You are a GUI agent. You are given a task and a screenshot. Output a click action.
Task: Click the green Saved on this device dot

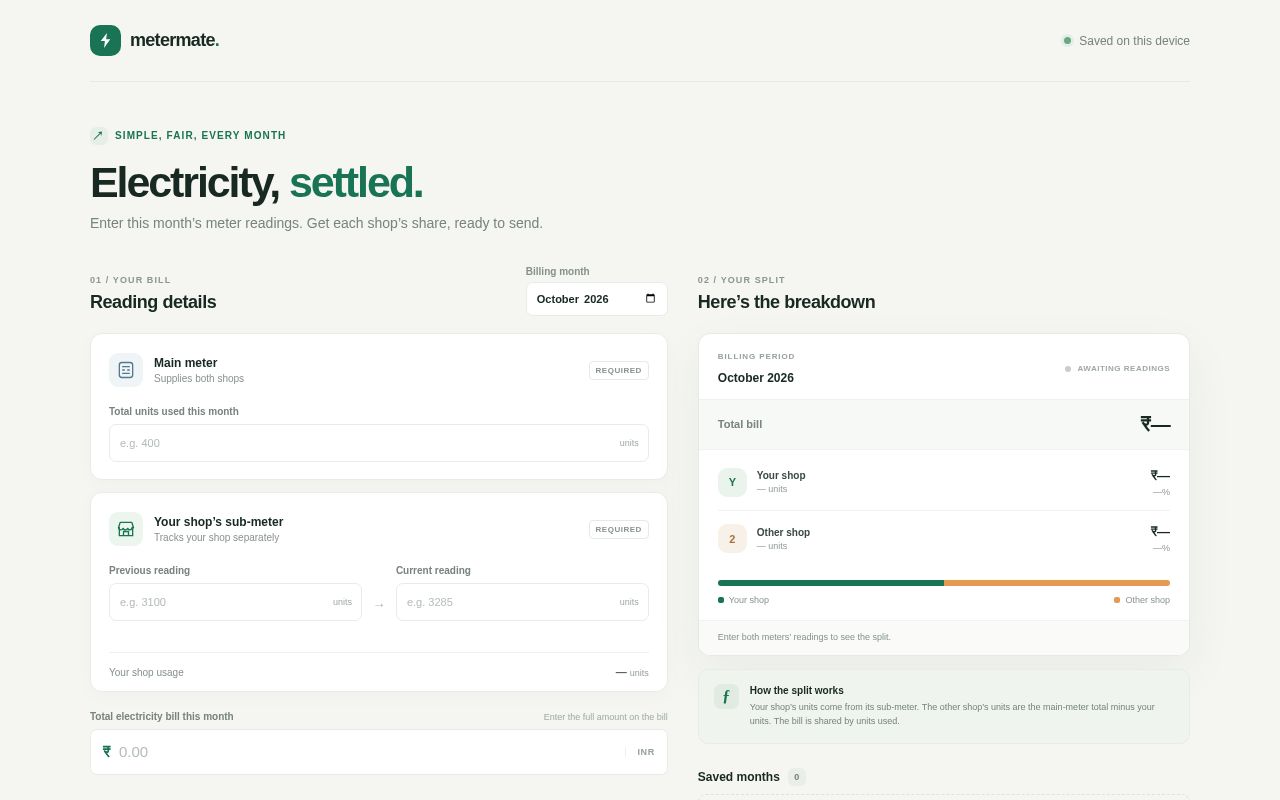click(1067, 41)
